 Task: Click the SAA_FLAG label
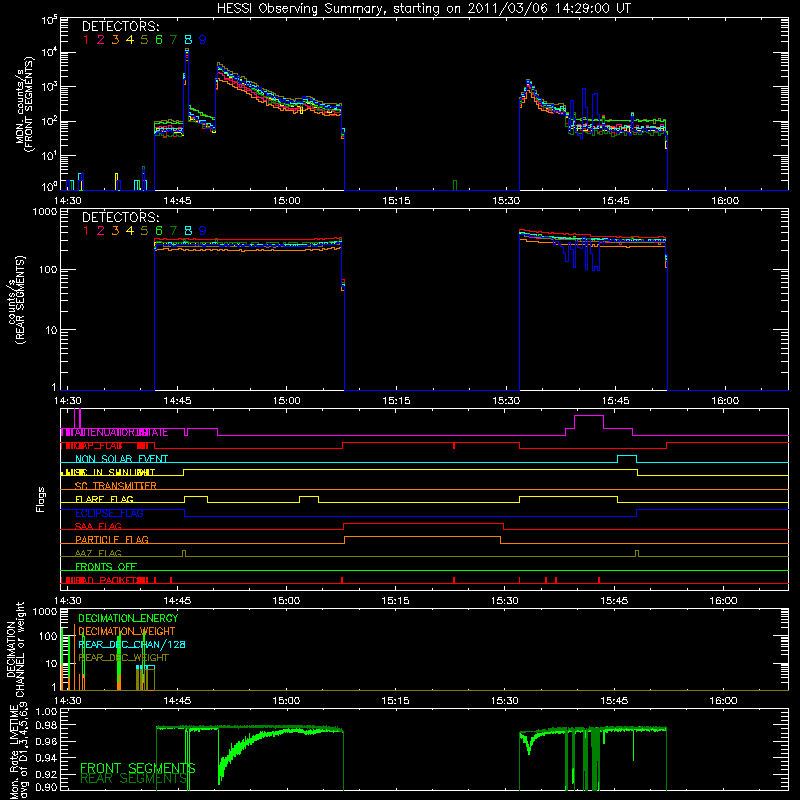point(98,527)
